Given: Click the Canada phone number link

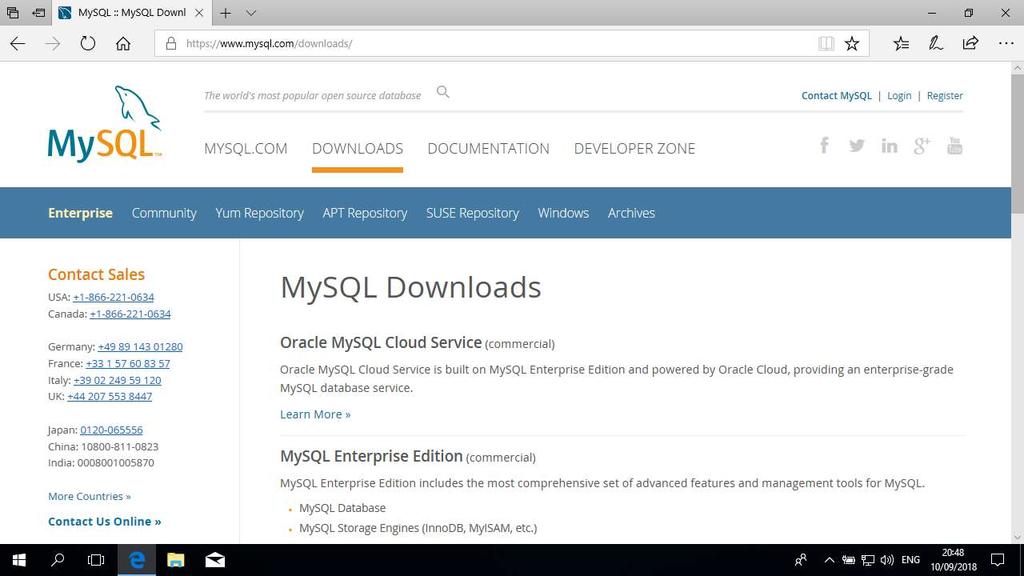Looking at the screenshot, I should [x=130, y=314].
